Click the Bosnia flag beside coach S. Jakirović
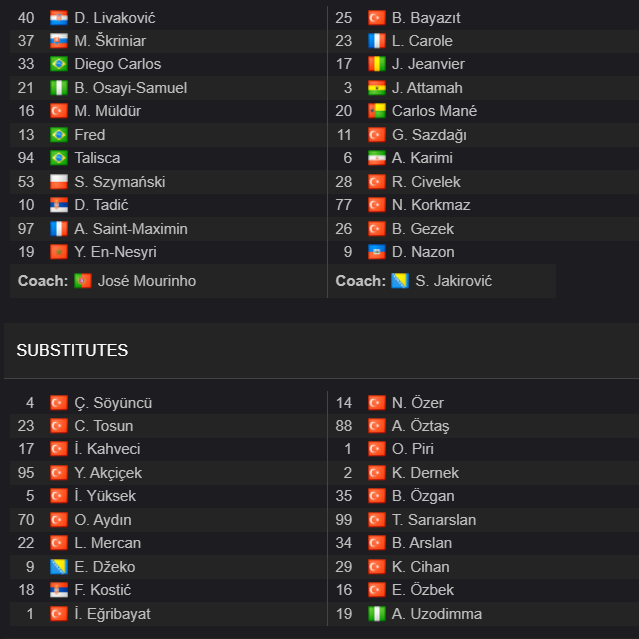Screen dimensions: 639x639 400,281
